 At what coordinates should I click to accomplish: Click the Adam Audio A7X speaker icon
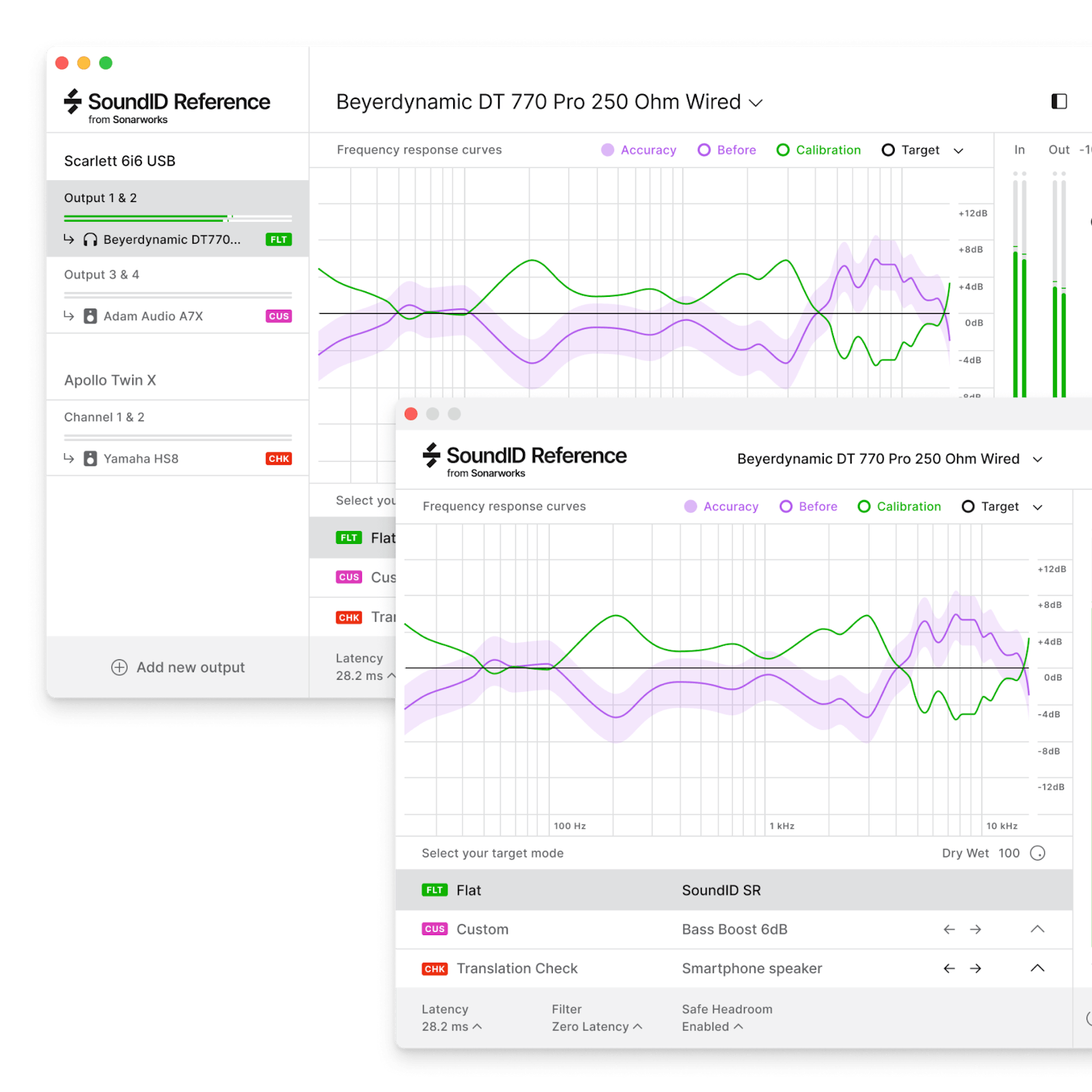90,316
